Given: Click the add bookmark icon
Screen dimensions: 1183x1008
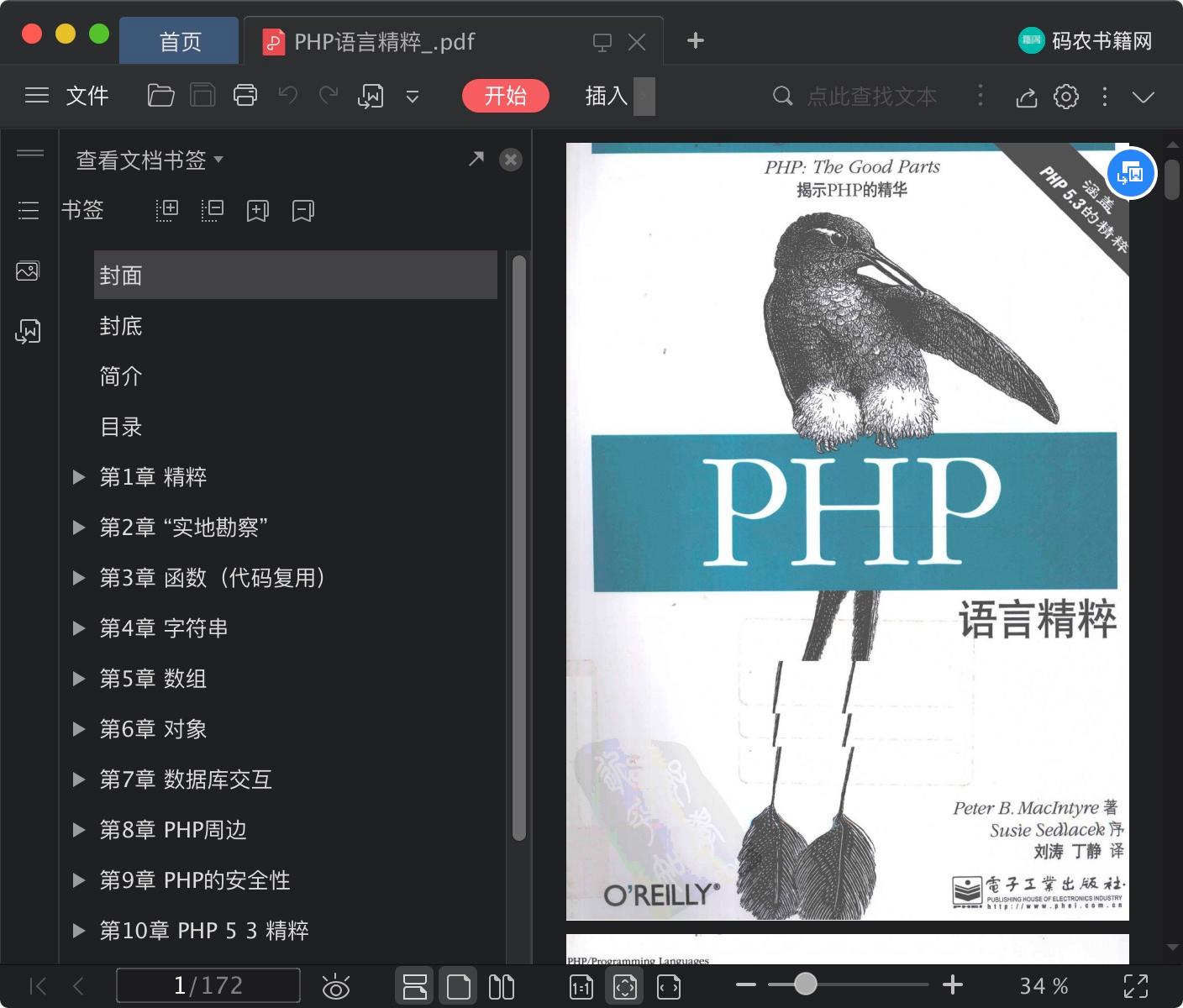Looking at the screenshot, I should (x=258, y=211).
